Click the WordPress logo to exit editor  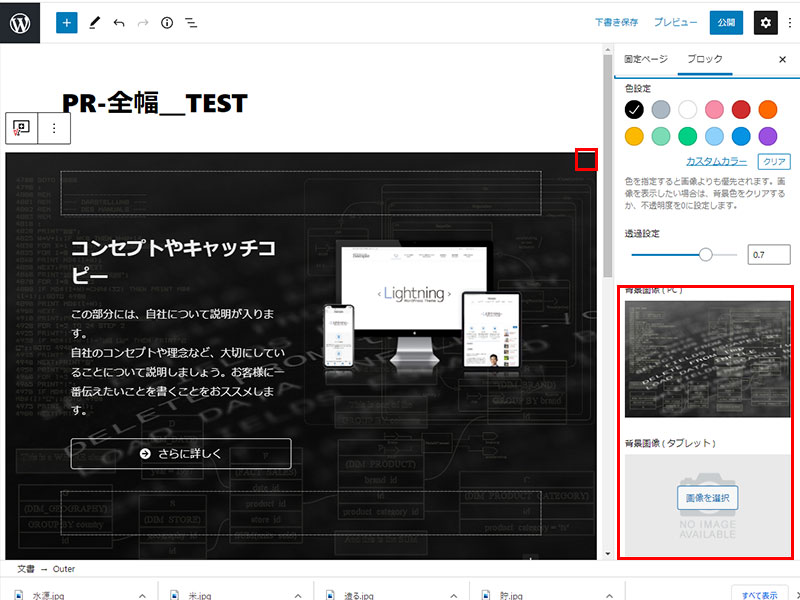point(20,22)
